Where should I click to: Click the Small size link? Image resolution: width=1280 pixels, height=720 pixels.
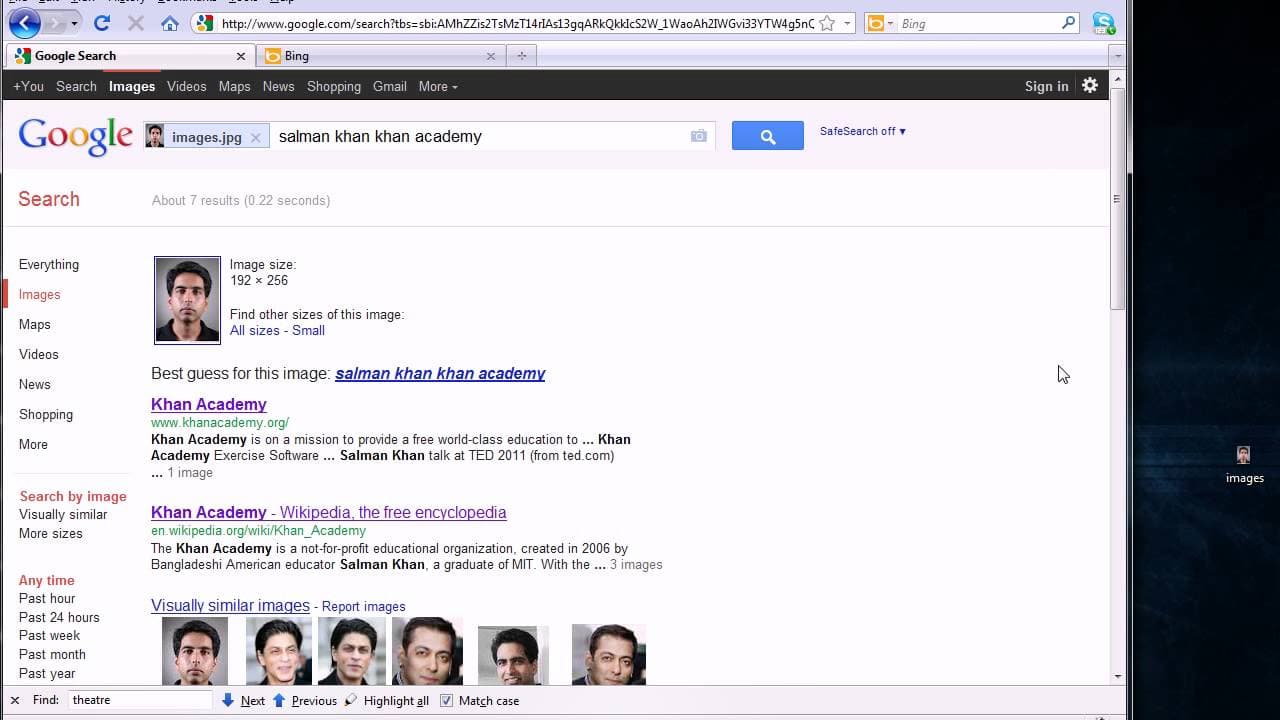308,330
